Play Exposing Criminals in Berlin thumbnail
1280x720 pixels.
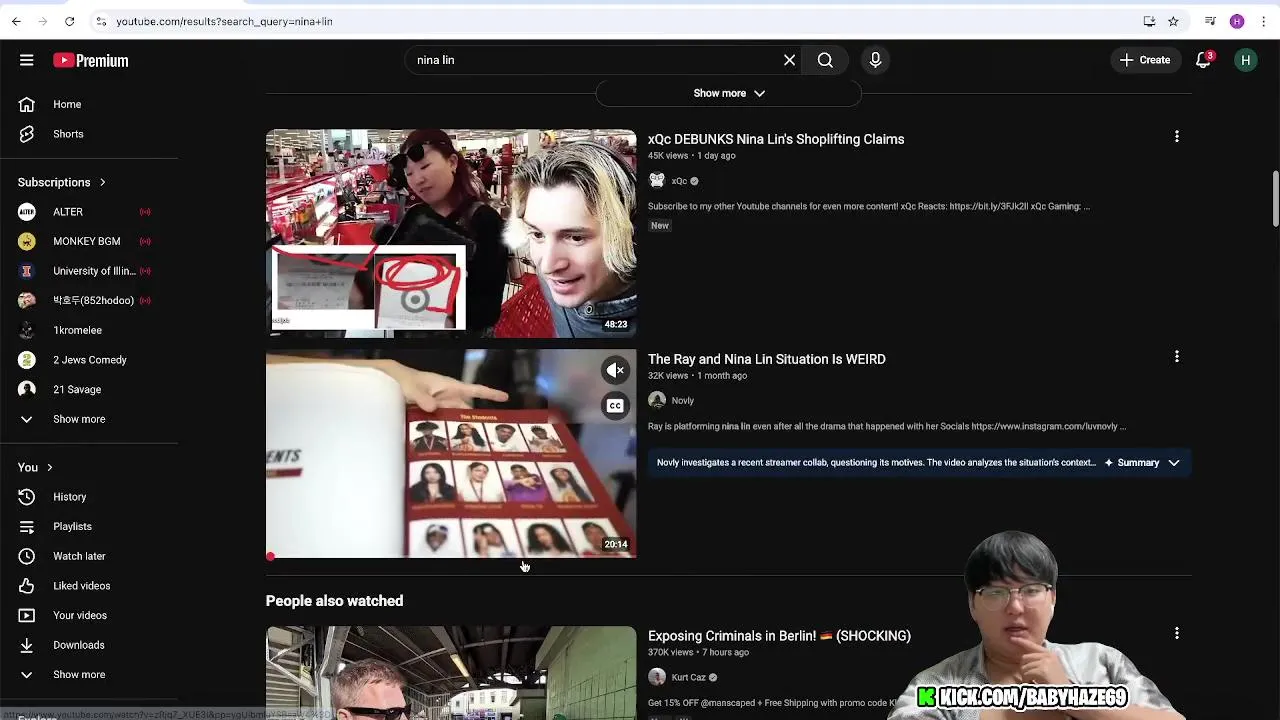click(x=451, y=673)
